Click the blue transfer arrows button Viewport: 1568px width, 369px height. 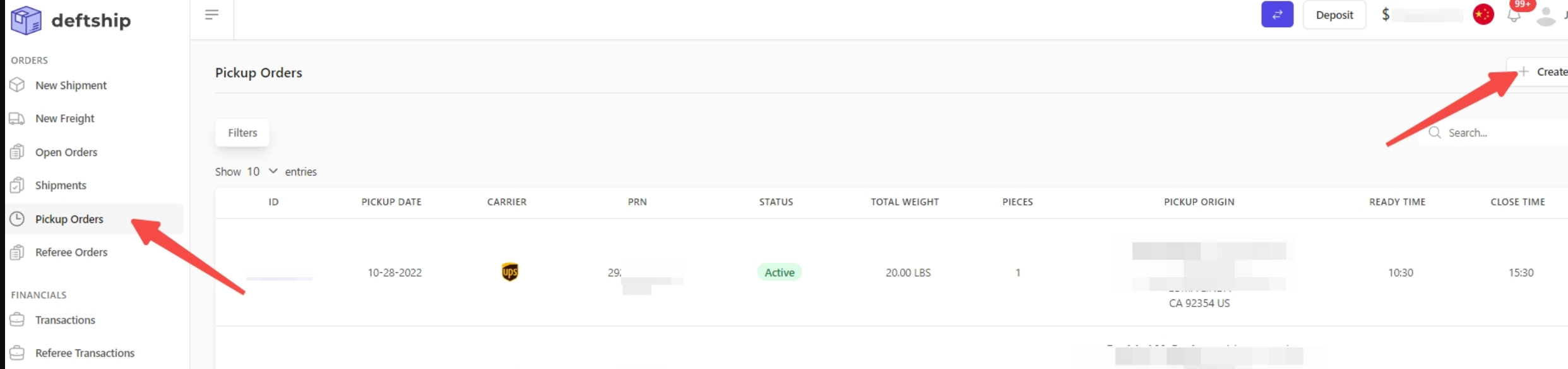tap(1277, 15)
